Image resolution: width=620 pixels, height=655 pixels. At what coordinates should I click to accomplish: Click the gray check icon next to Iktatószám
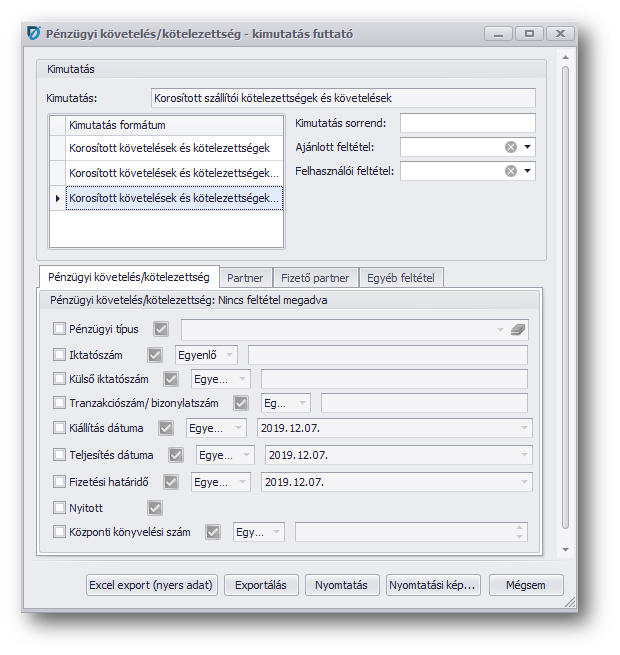(x=155, y=354)
